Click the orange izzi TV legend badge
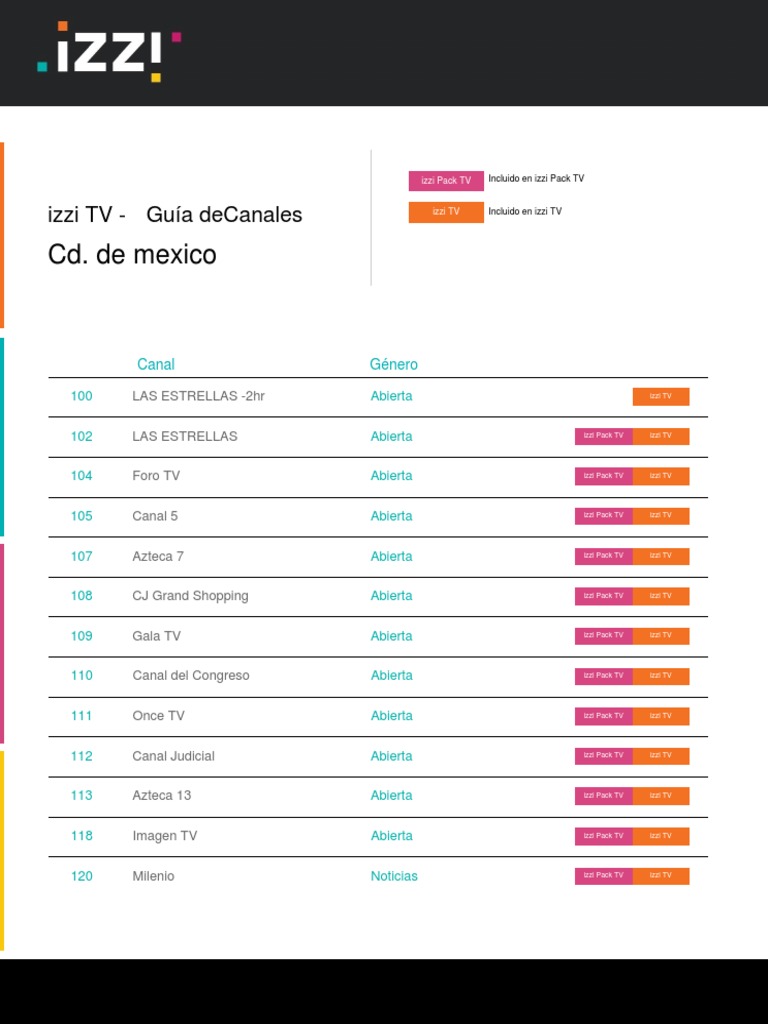 coord(446,212)
